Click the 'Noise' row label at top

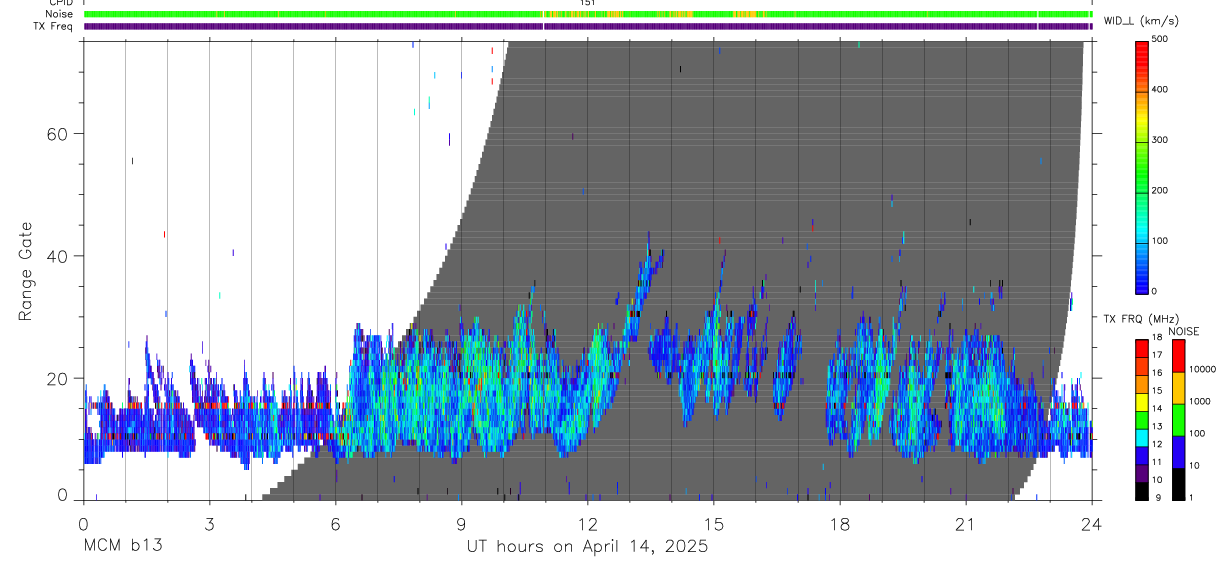tap(60, 14)
